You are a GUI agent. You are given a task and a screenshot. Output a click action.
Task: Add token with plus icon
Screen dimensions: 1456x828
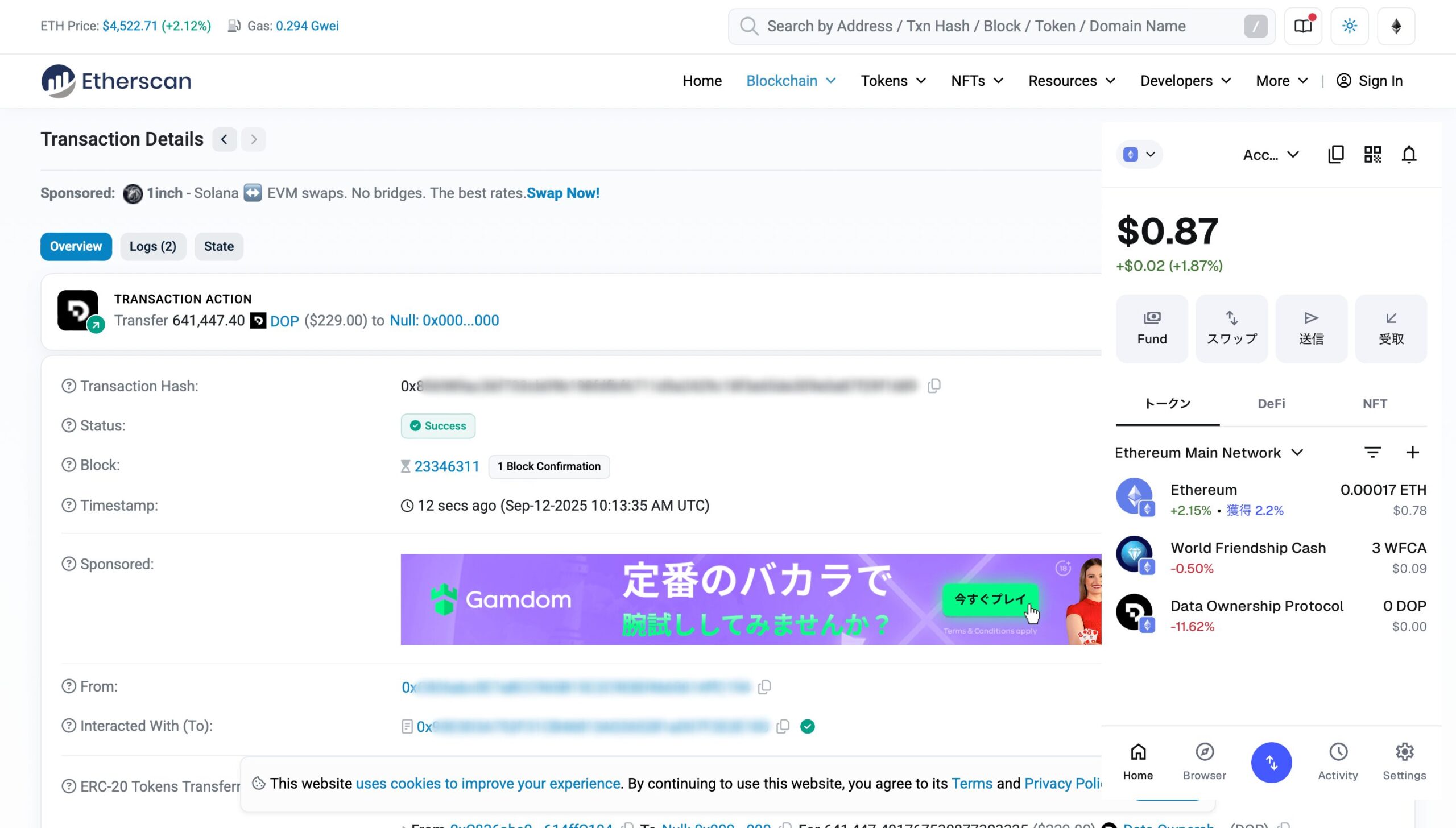(1413, 452)
